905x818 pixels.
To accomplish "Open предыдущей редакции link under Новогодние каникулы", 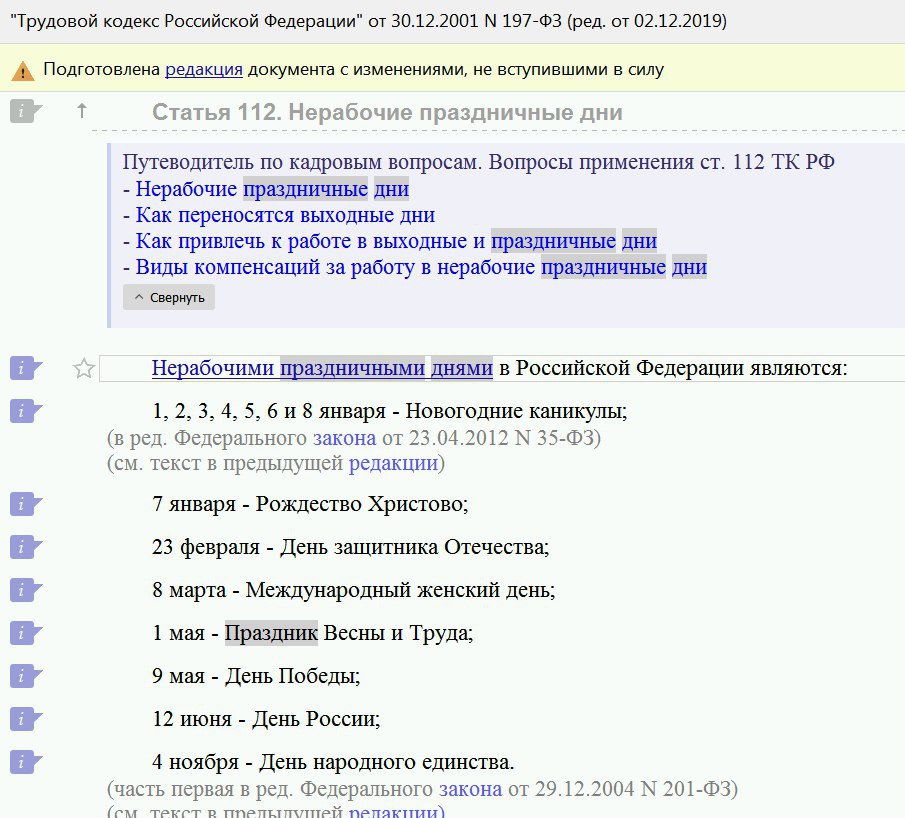I will (x=393, y=464).
